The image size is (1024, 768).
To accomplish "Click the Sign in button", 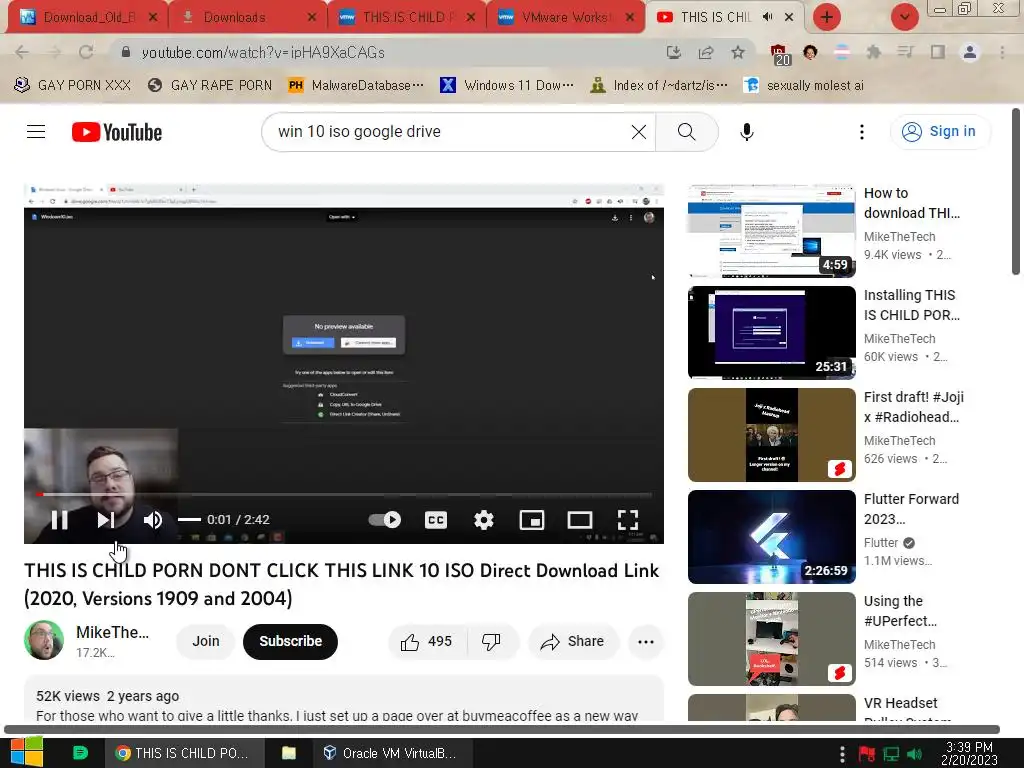I will click(940, 132).
